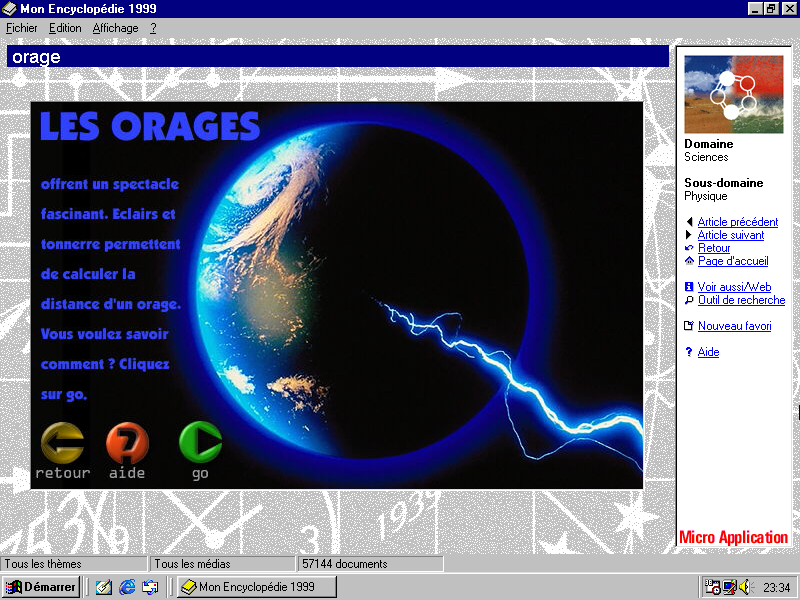Viewport: 800px width, 600px height.
Task: Click the Micro Application logo text
Action: point(733,537)
